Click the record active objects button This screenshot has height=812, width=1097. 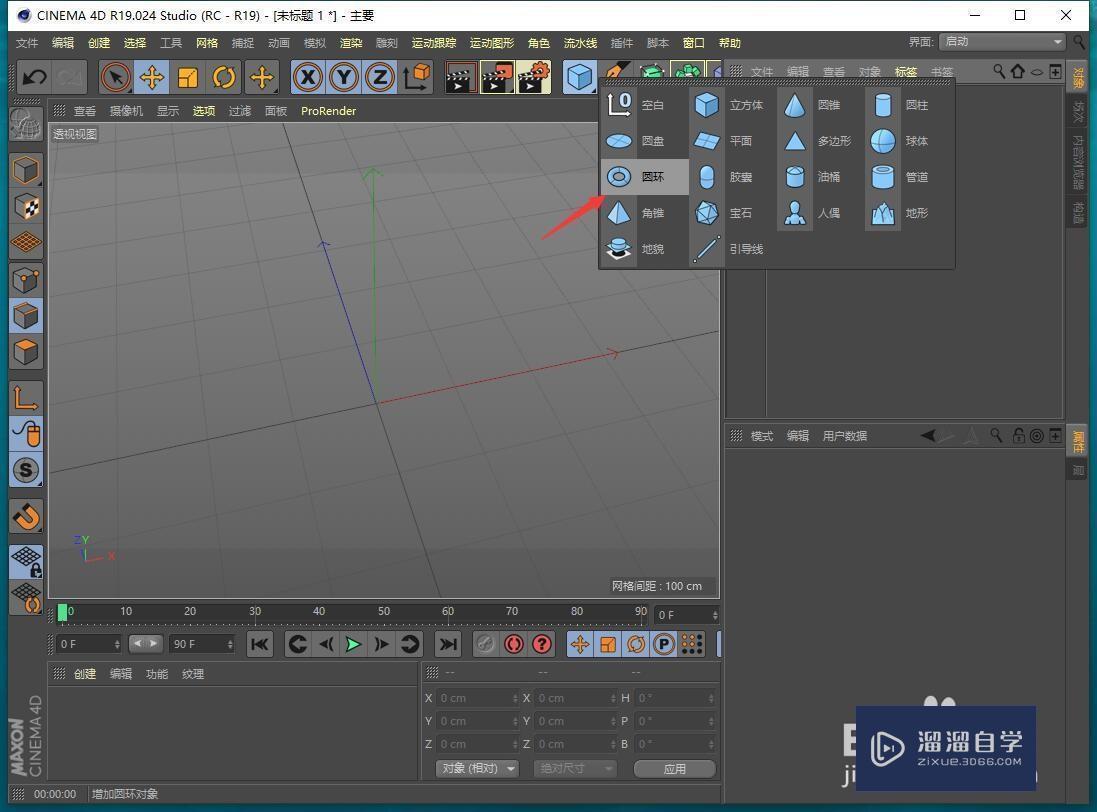(486, 644)
